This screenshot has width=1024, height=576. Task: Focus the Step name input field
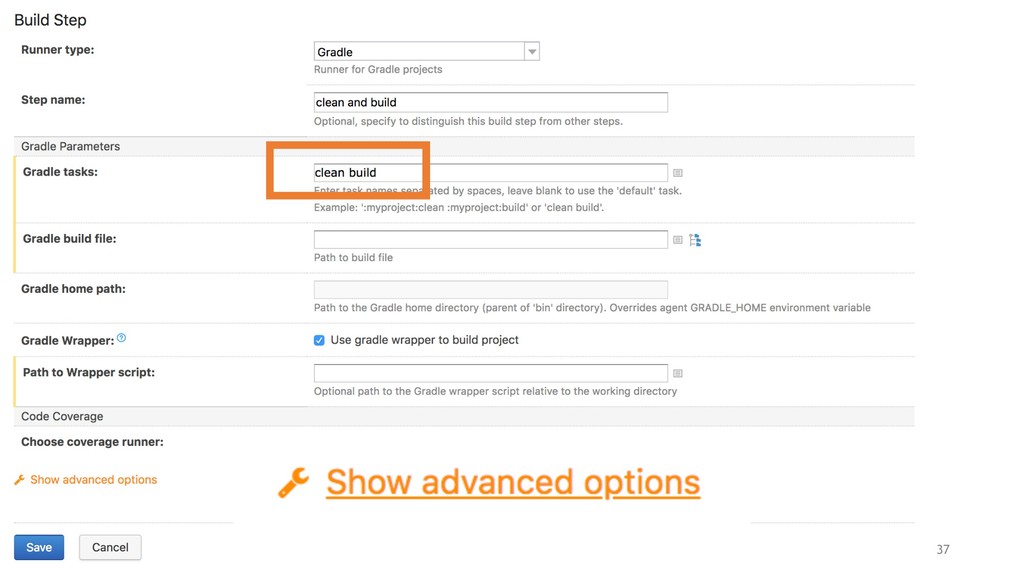pyautogui.click(x=490, y=103)
